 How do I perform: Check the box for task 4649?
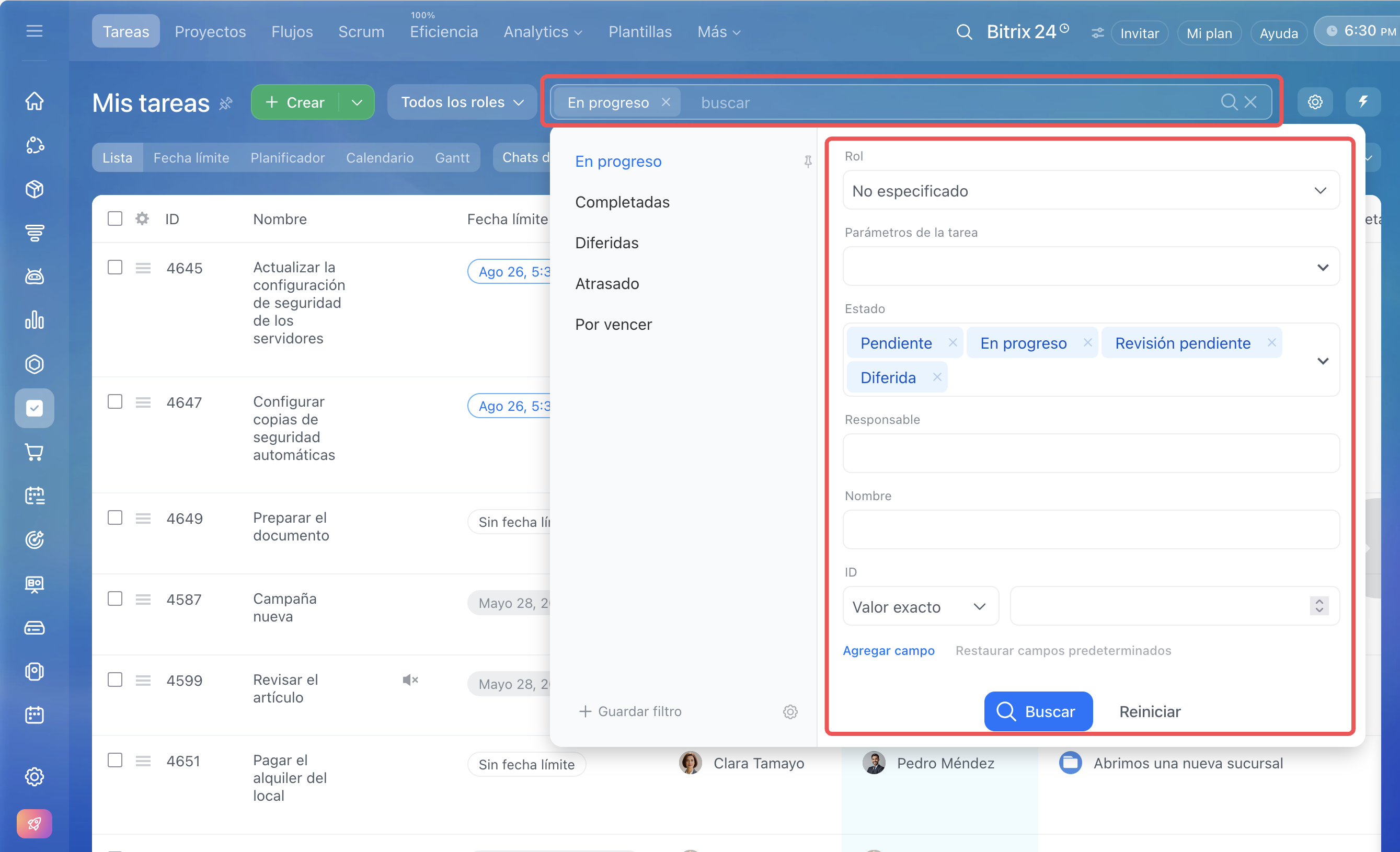click(x=115, y=517)
